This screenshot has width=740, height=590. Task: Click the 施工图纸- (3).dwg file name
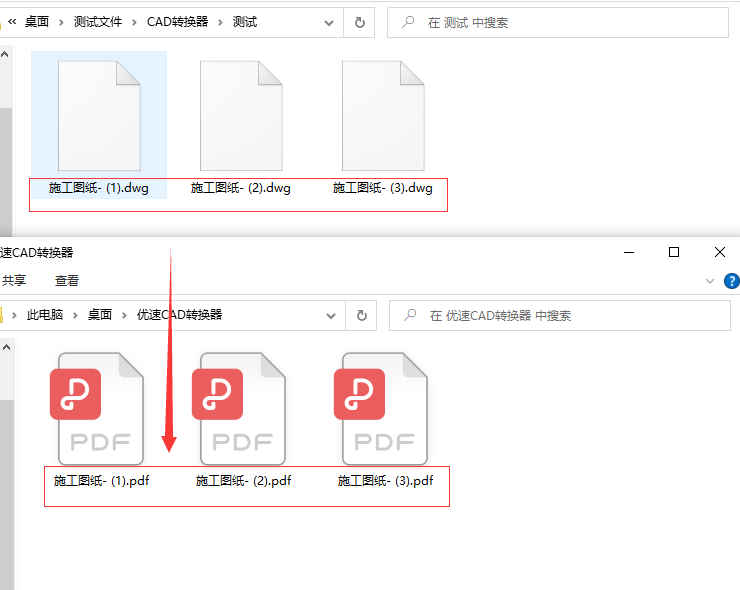click(383, 188)
